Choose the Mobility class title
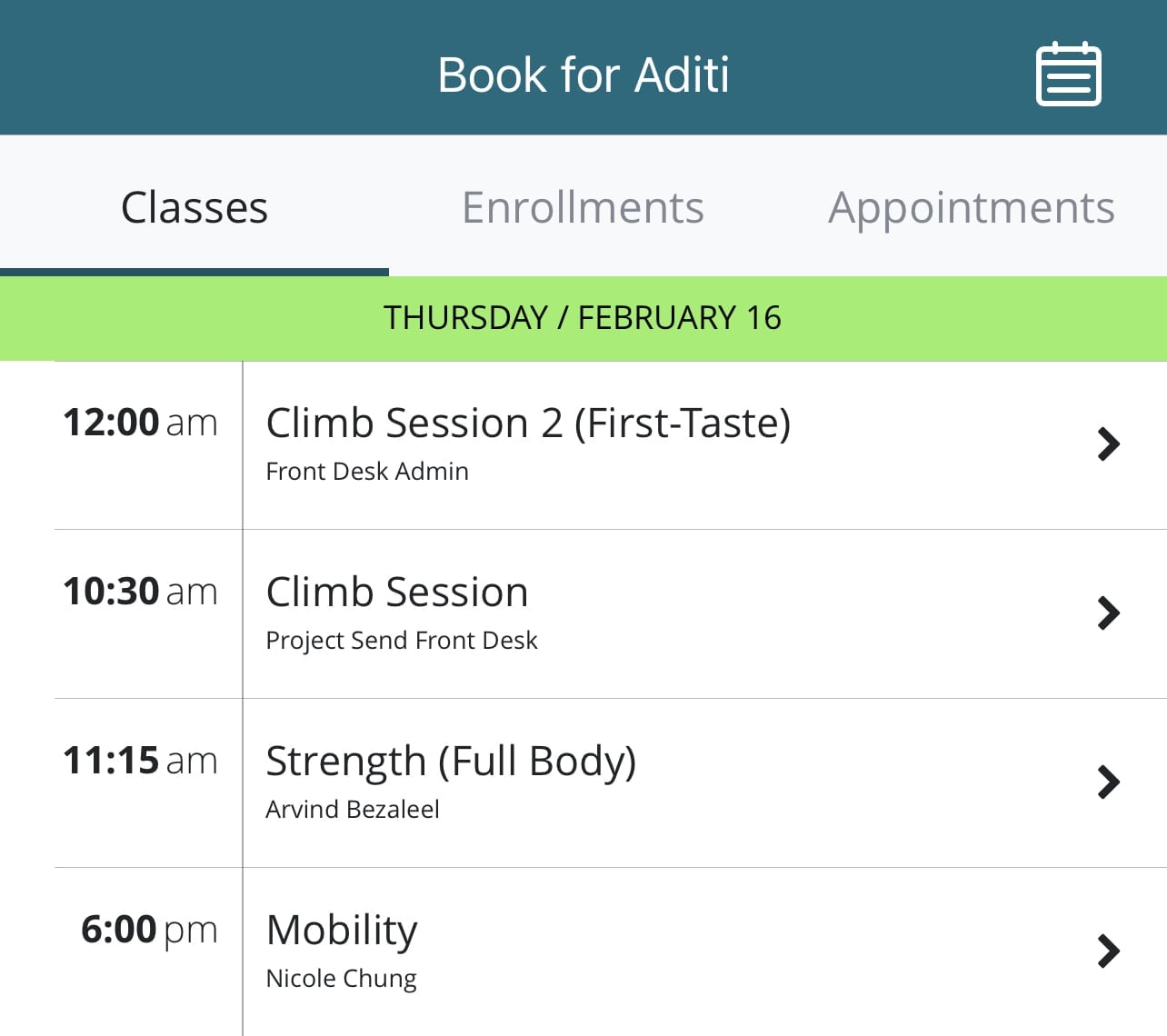Screen dimensions: 1167x1036 [x=342, y=931]
